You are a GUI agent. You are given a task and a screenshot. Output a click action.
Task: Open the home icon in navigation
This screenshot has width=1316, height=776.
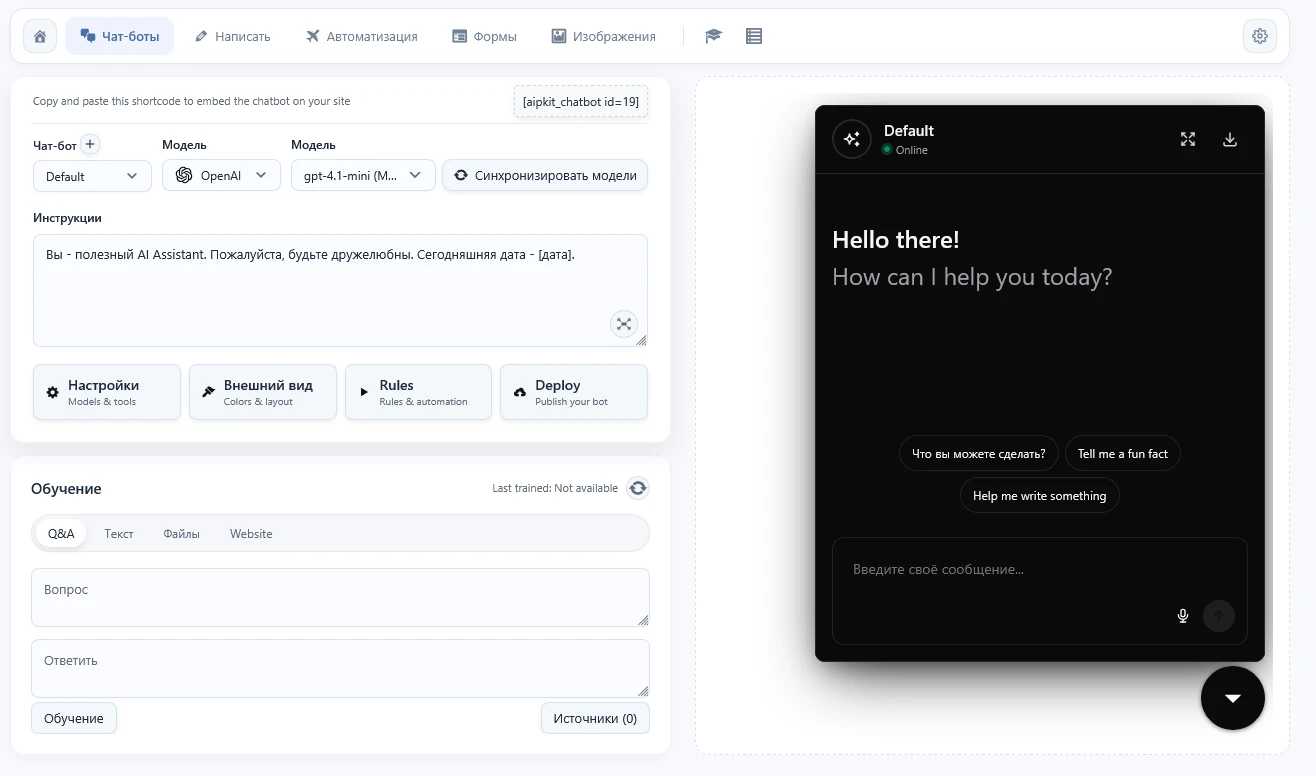click(40, 36)
